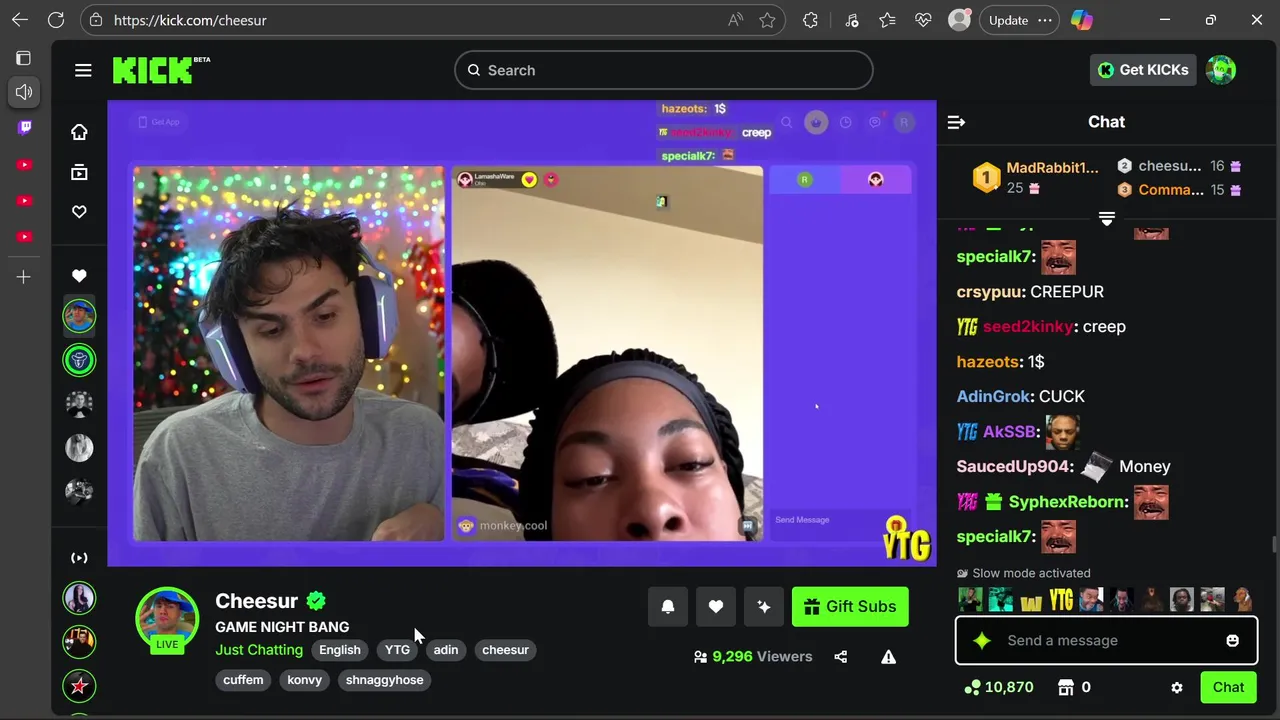Refresh the Kick page
Viewport: 1280px width, 720px height.
pyautogui.click(x=56, y=20)
